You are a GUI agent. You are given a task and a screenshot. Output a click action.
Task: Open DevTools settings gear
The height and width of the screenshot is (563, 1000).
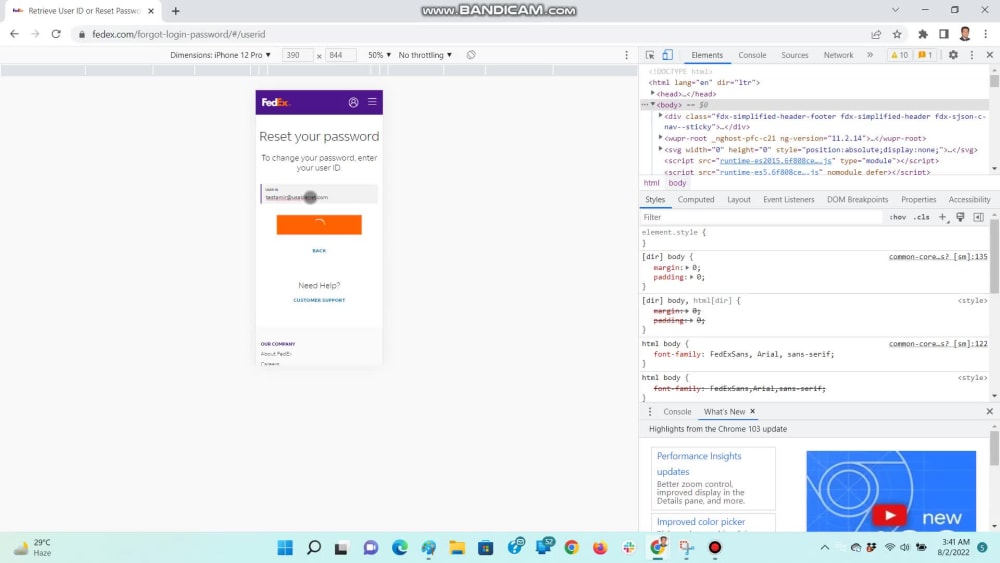tap(953, 55)
